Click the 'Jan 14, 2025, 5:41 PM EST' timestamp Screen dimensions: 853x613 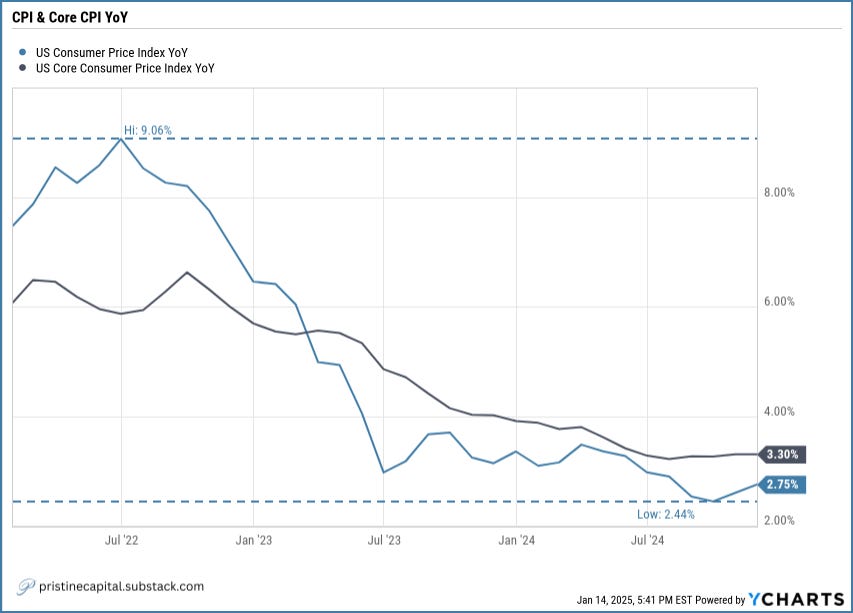tap(634, 600)
